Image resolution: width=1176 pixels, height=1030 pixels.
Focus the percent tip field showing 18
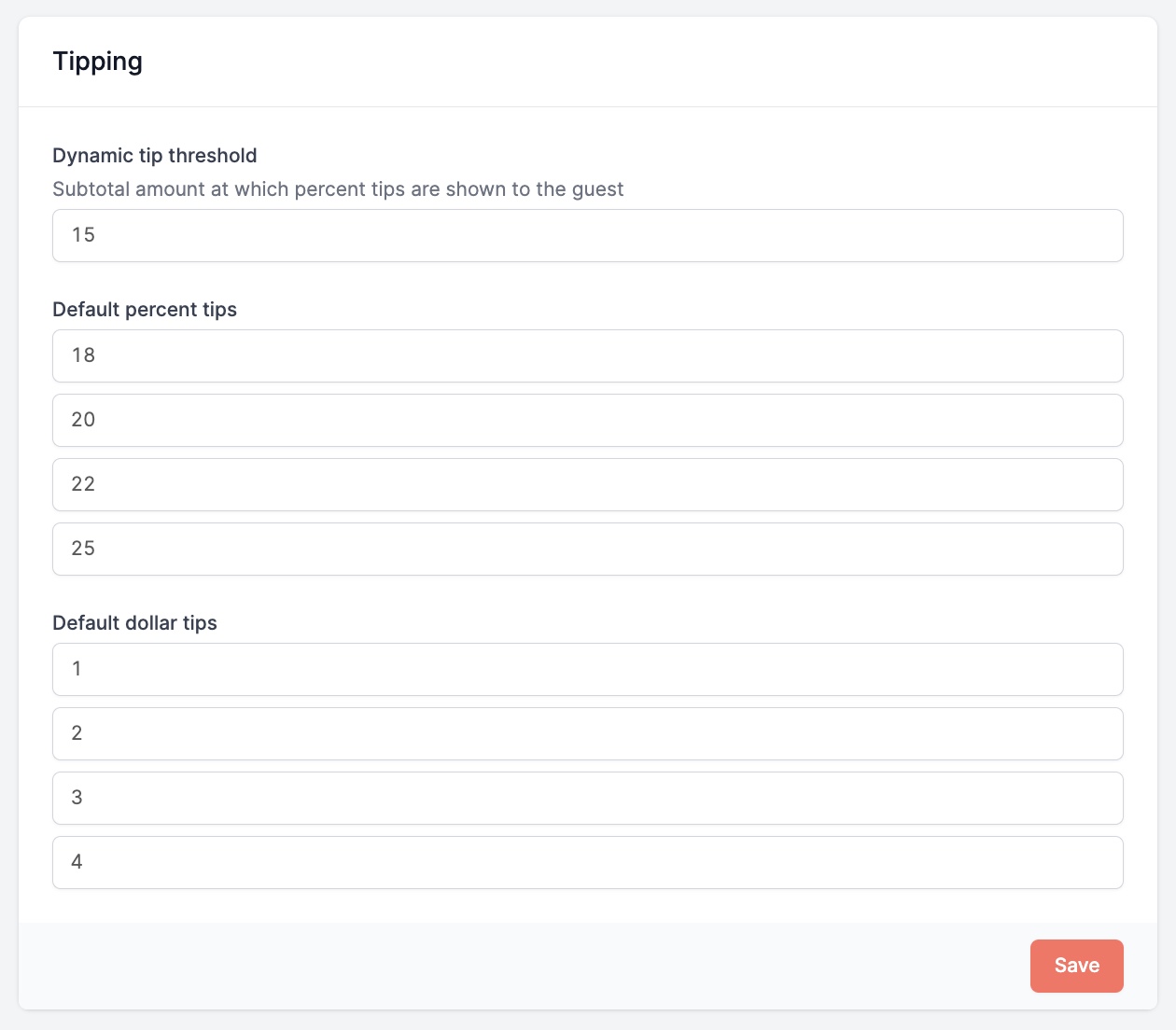click(x=587, y=355)
